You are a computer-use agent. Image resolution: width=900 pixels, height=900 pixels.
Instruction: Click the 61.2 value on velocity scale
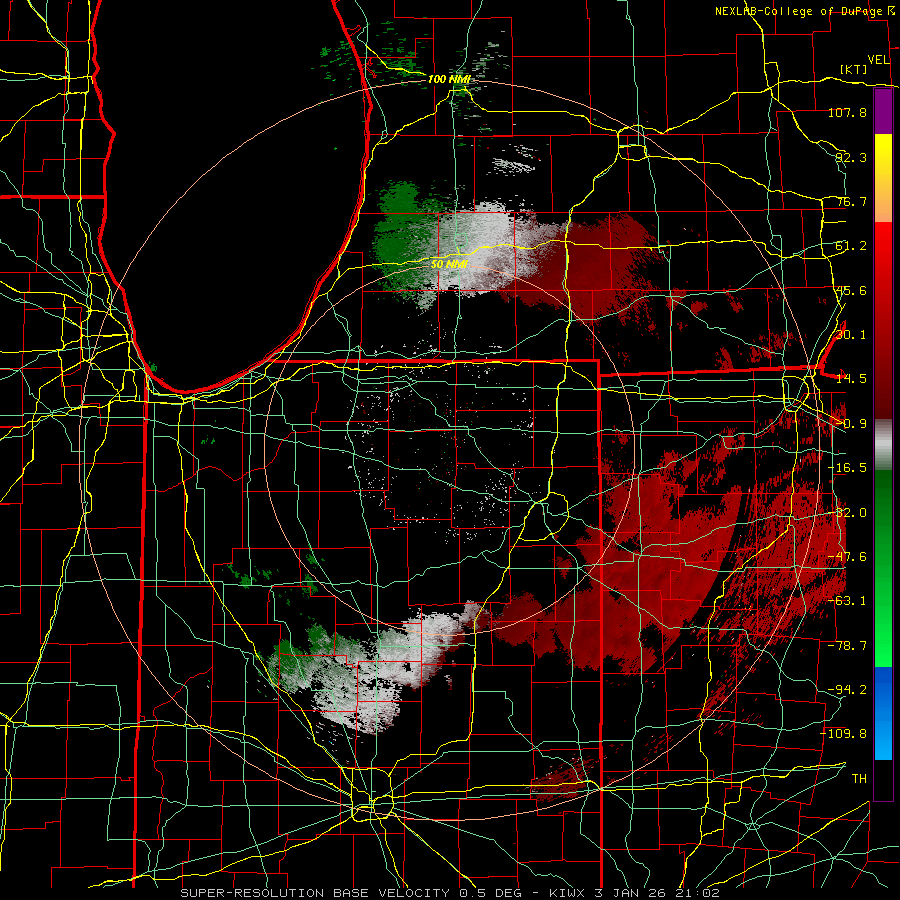point(851,246)
